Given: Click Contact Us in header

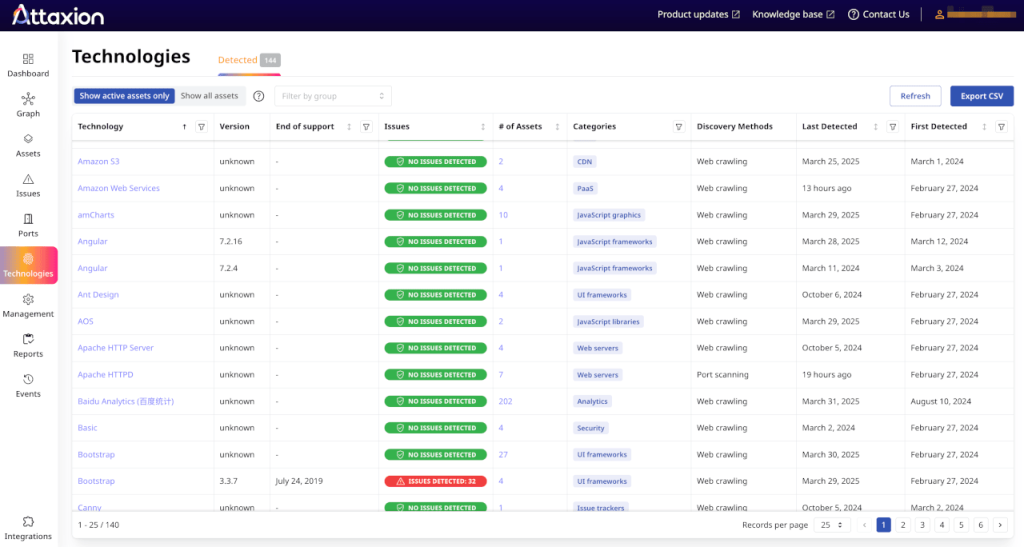Looking at the screenshot, I should (878, 14).
